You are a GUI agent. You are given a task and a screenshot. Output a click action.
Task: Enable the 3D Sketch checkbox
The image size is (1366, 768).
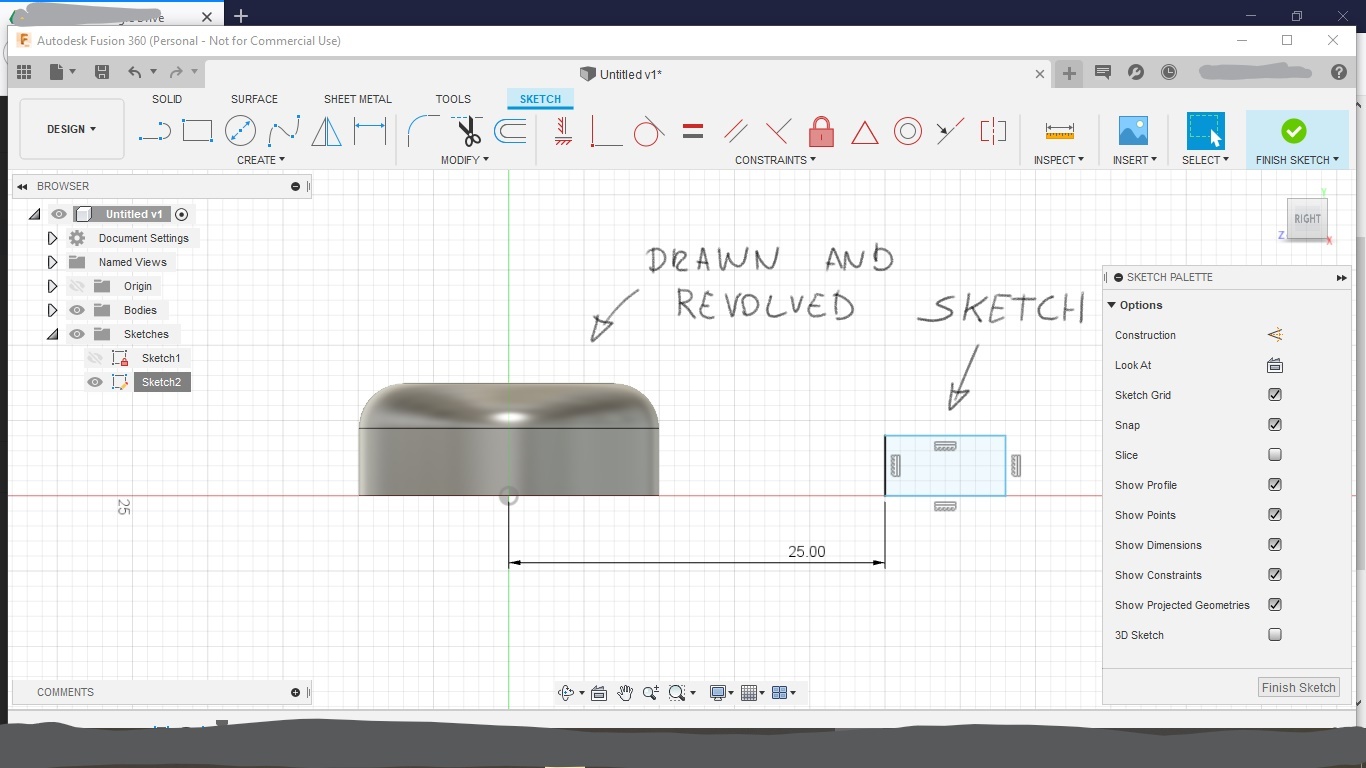1275,635
